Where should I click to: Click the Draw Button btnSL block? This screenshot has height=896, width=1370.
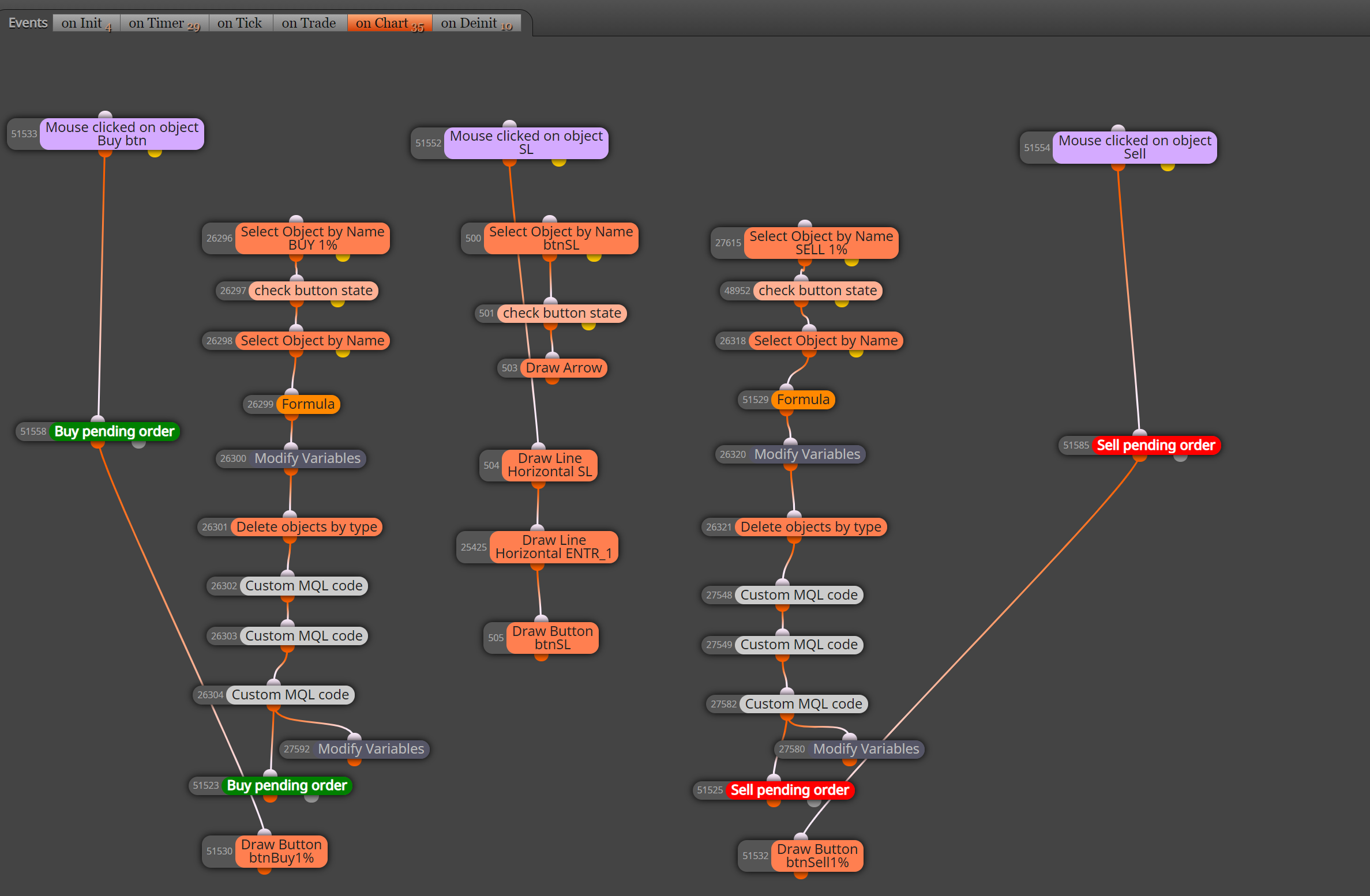pos(553,638)
